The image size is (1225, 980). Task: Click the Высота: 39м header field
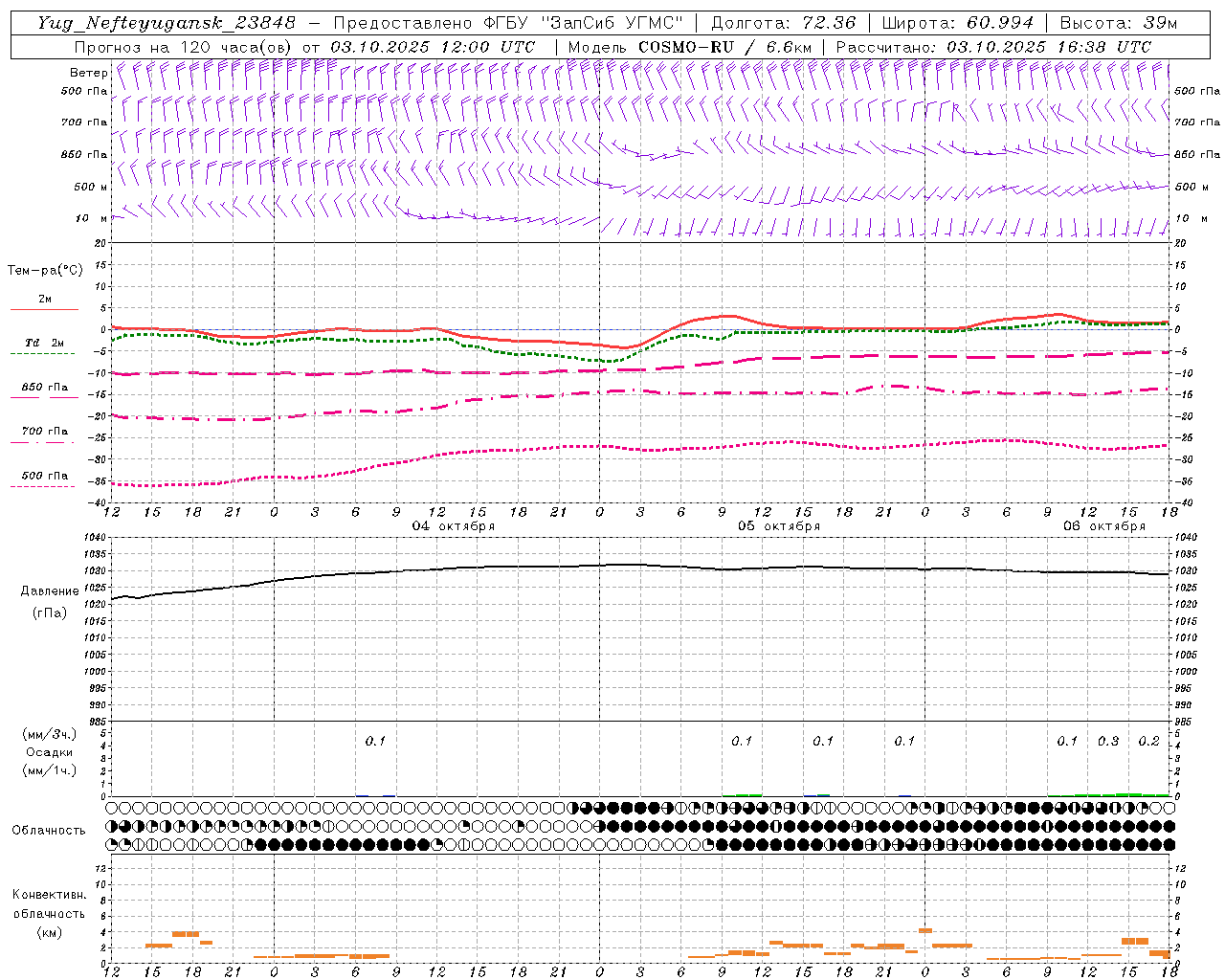(x=1119, y=23)
